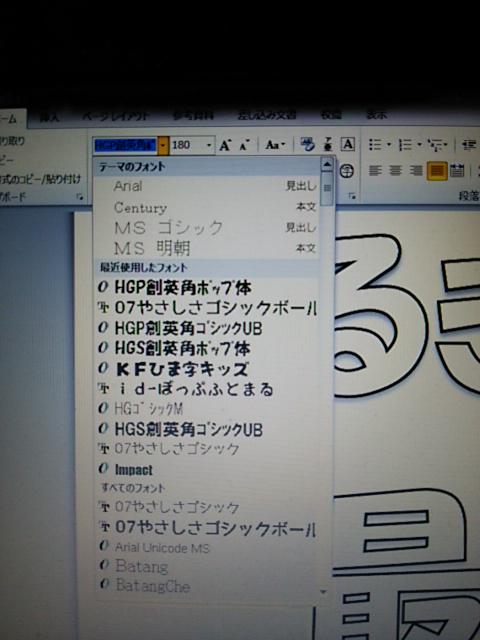Image resolution: width=480 pixels, height=640 pixels.
Task: Open the 挿入 ribbon tab
Action: [49, 118]
